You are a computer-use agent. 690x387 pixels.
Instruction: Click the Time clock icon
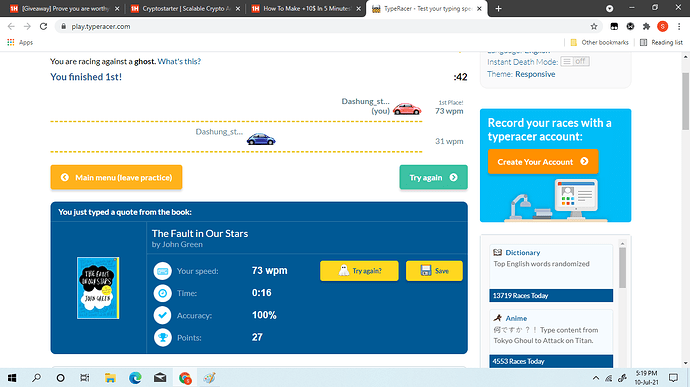tap(162, 293)
